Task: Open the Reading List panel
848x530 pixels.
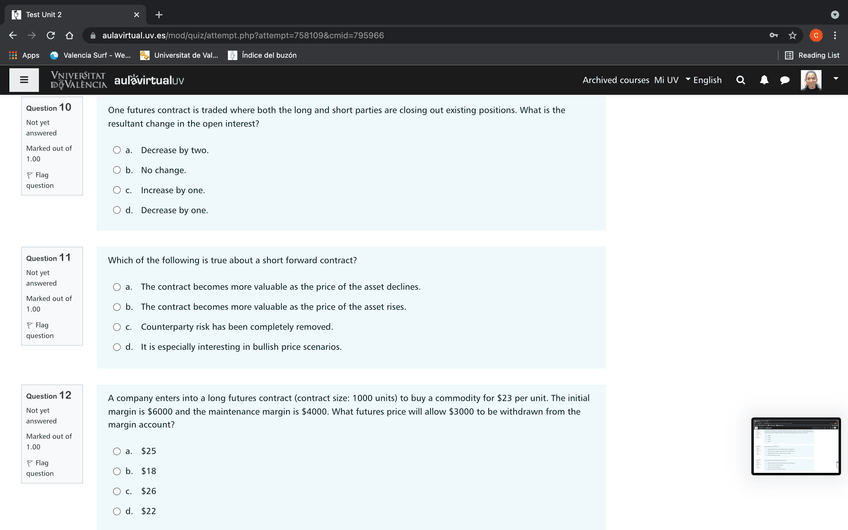Action: pyautogui.click(x=811, y=55)
